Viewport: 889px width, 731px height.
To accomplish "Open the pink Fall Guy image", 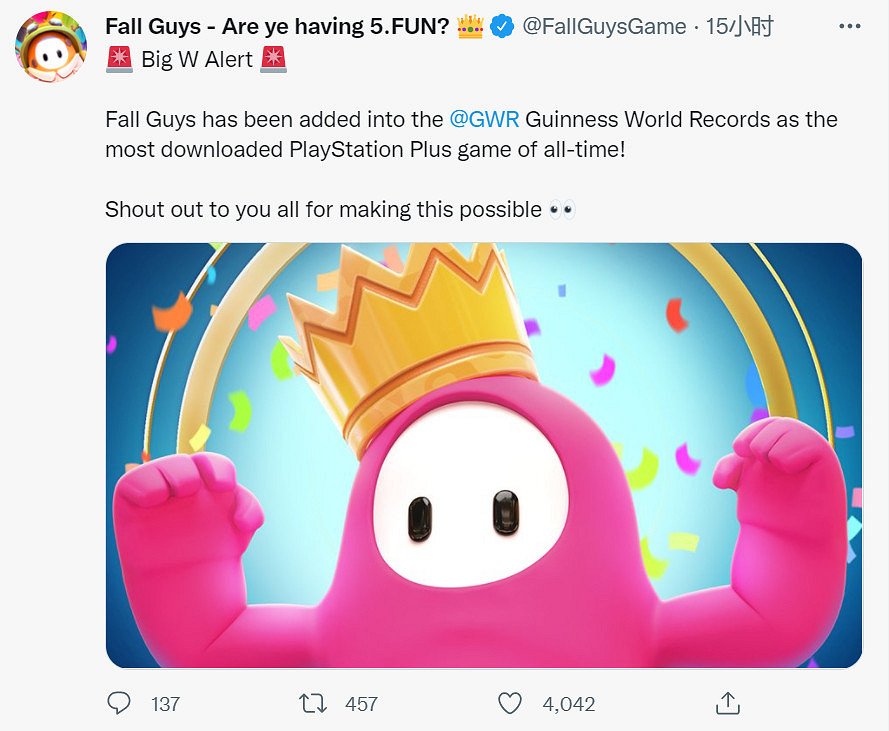I will point(484,455).
